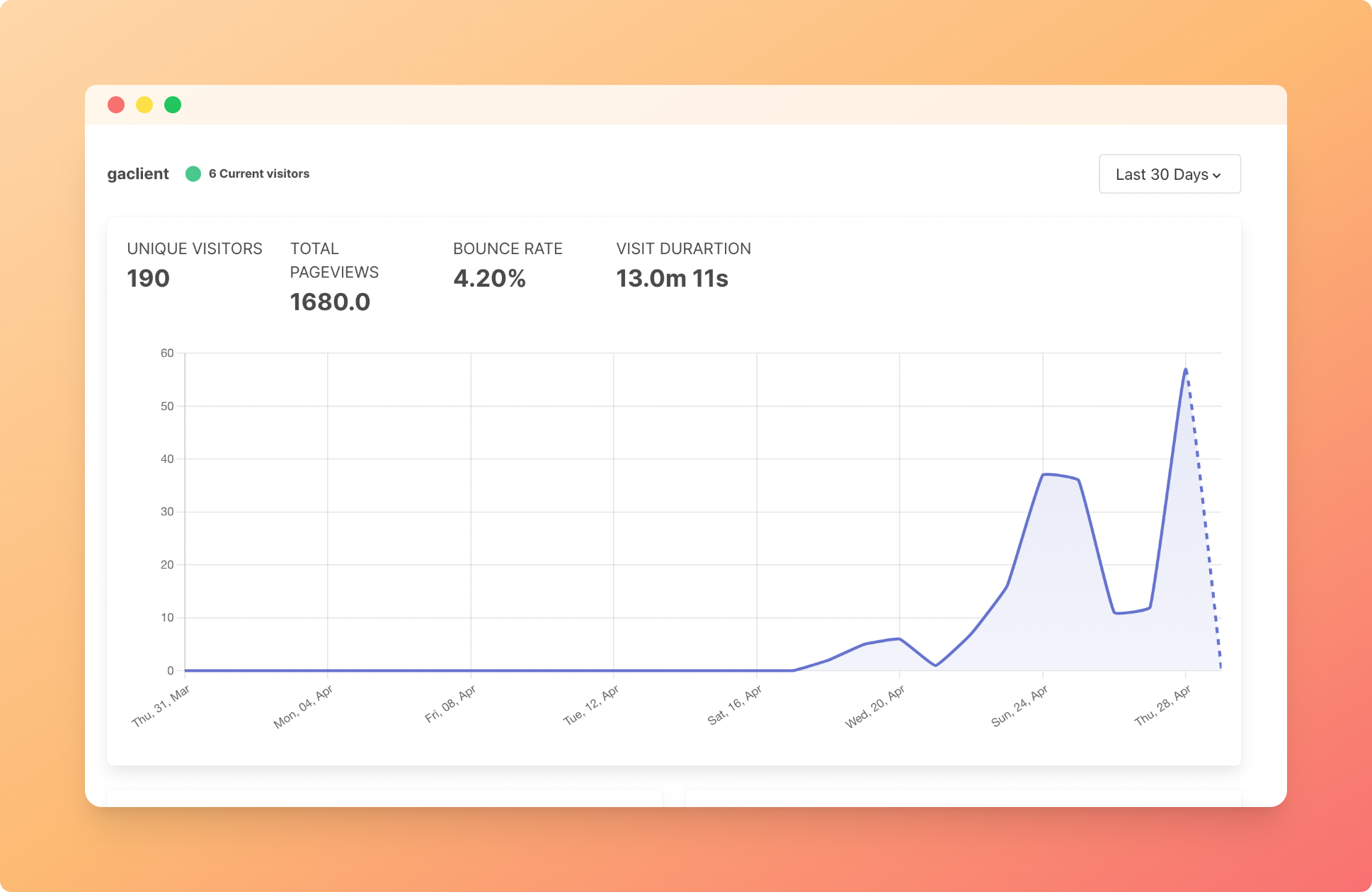Image resolution: width=1372 pixels, height=892 pixels.
Task: Click the green window maximize dot
Action: coord(173,105)
